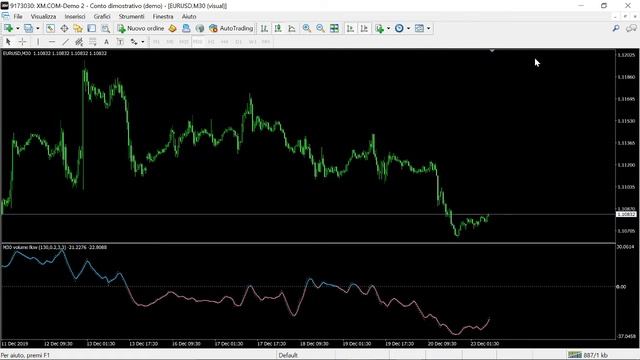Screen dimensions: 640x360
Task: Open the Aiuto menu
Action: (189, 16)
